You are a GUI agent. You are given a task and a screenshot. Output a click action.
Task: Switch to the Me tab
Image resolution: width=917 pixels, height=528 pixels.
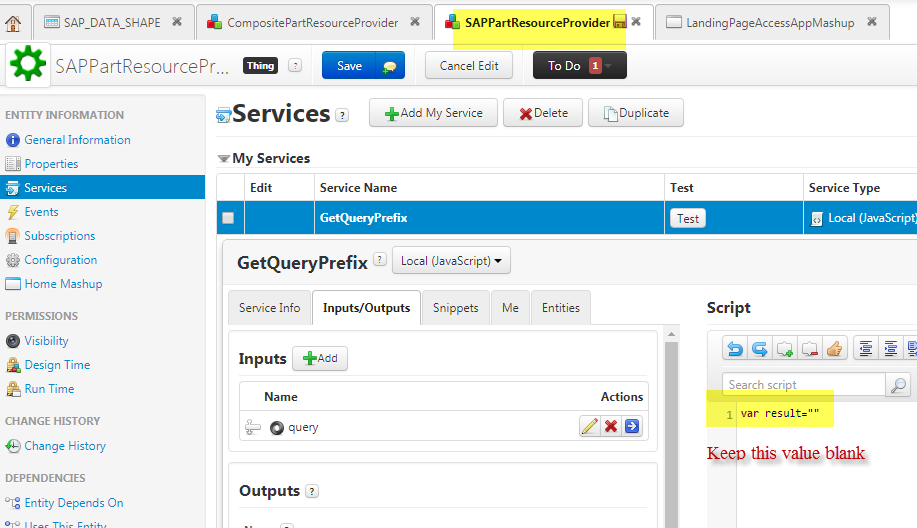coord(510,308)
